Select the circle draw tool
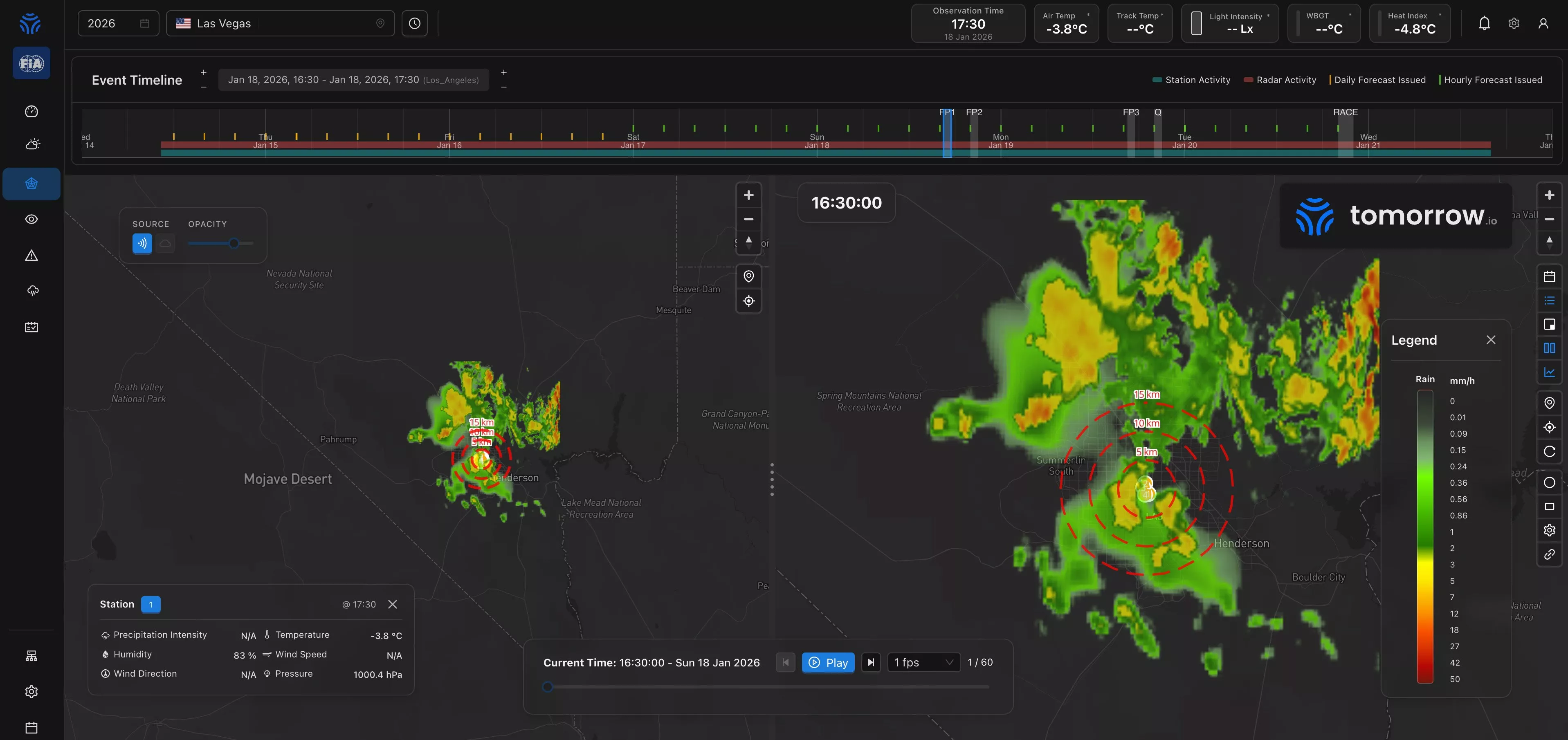This screenshot has width=1568, height=740. coord(1550,482)
